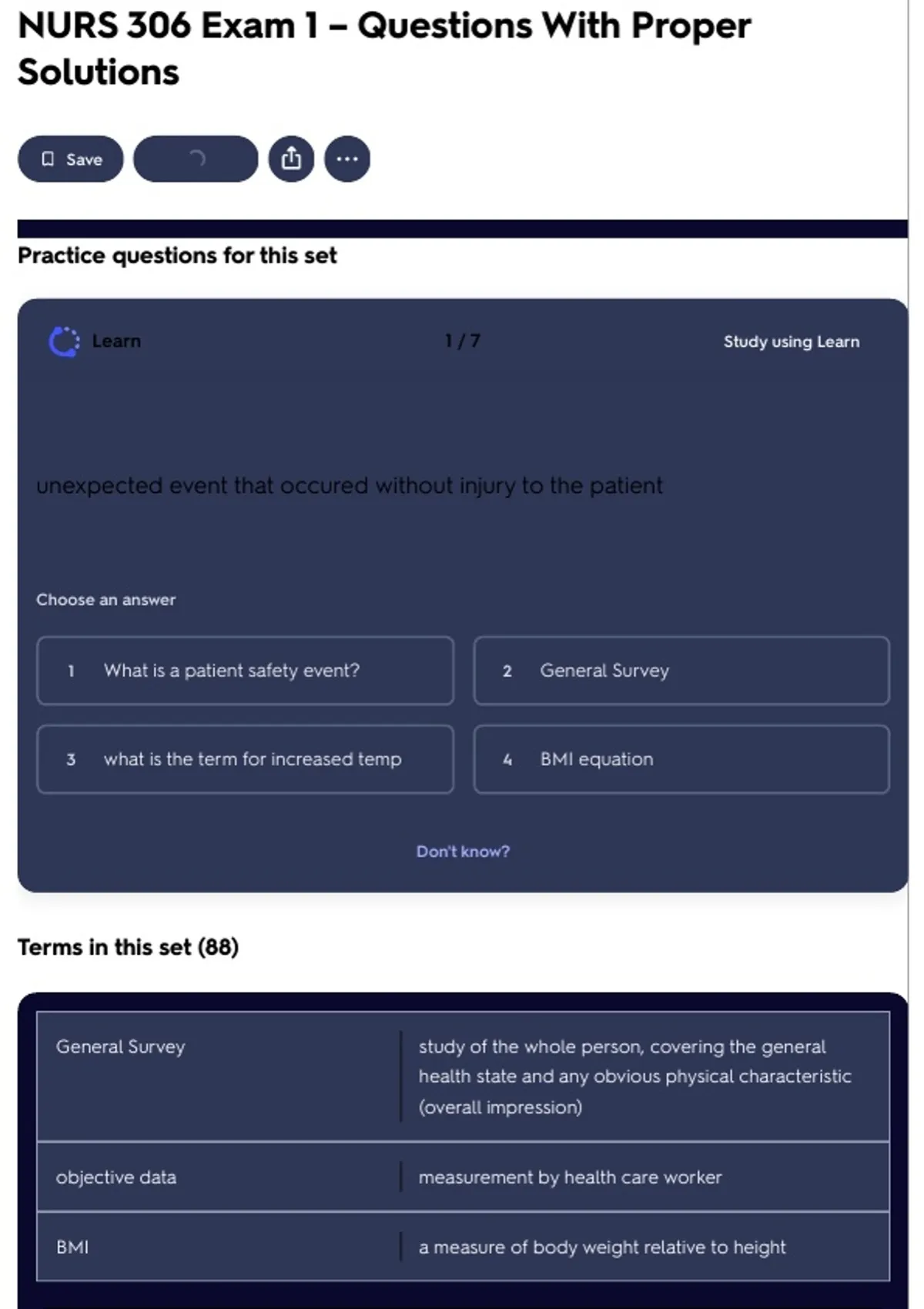The image size is (924, 1309).
Task: Click the NURS 306 Exam 1 title
Action: [384, 49]
